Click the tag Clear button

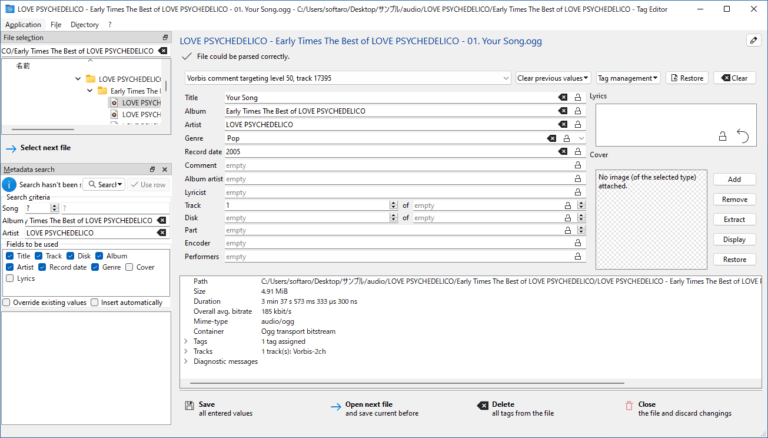[735, 78]
